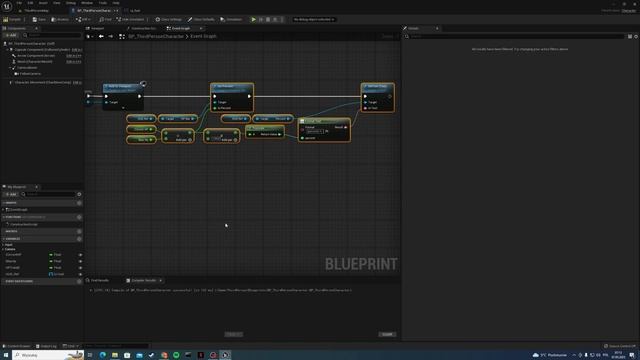Collapse the Variables section
Image resolution: width=640 pixels, height=360 pixels.
coord(3,239)
